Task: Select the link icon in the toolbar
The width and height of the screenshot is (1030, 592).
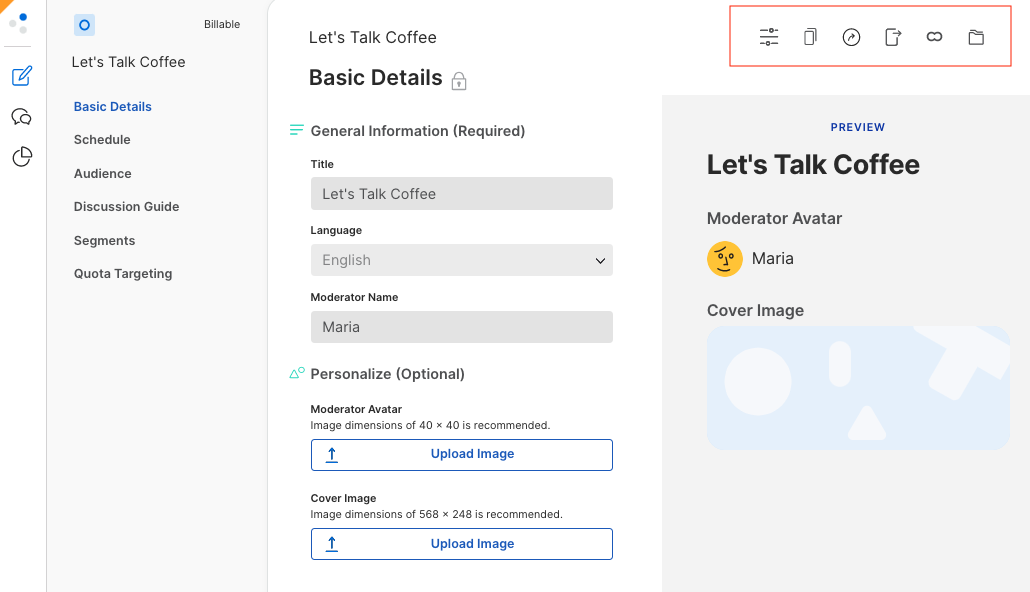Action: click(x=934, y=37)
